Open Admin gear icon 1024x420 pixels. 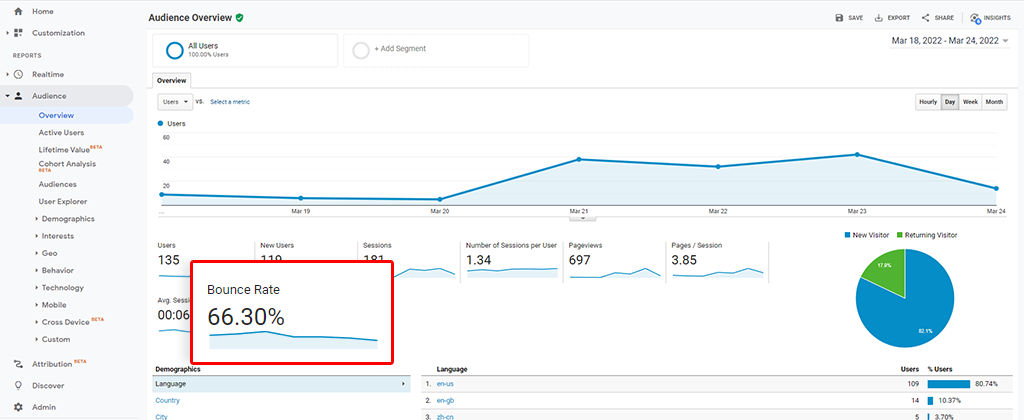[18, 407]
